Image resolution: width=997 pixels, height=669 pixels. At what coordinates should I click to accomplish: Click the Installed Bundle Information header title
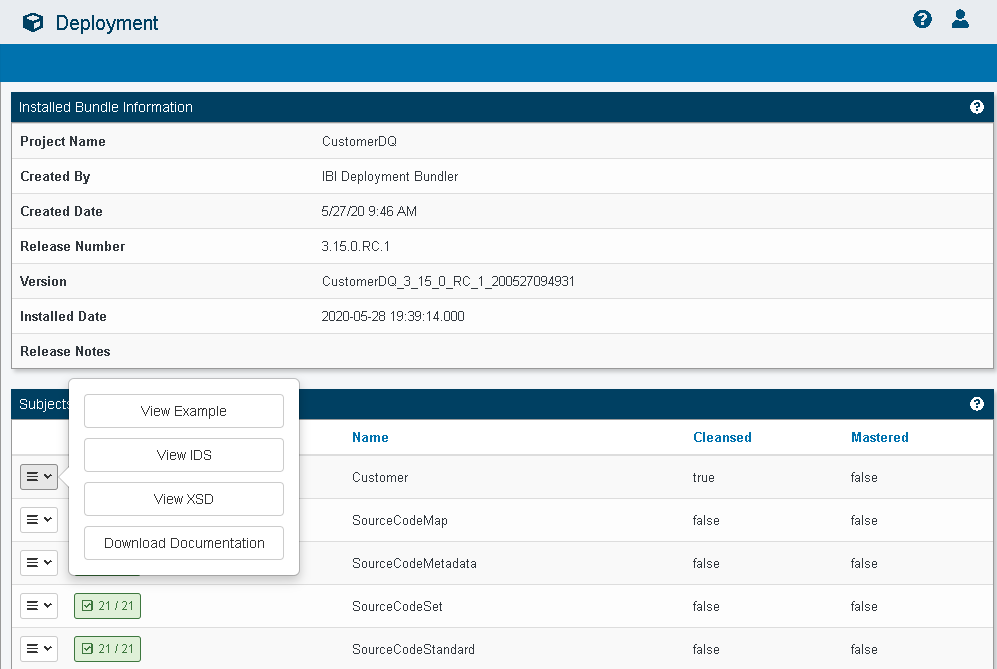point(106,107)
